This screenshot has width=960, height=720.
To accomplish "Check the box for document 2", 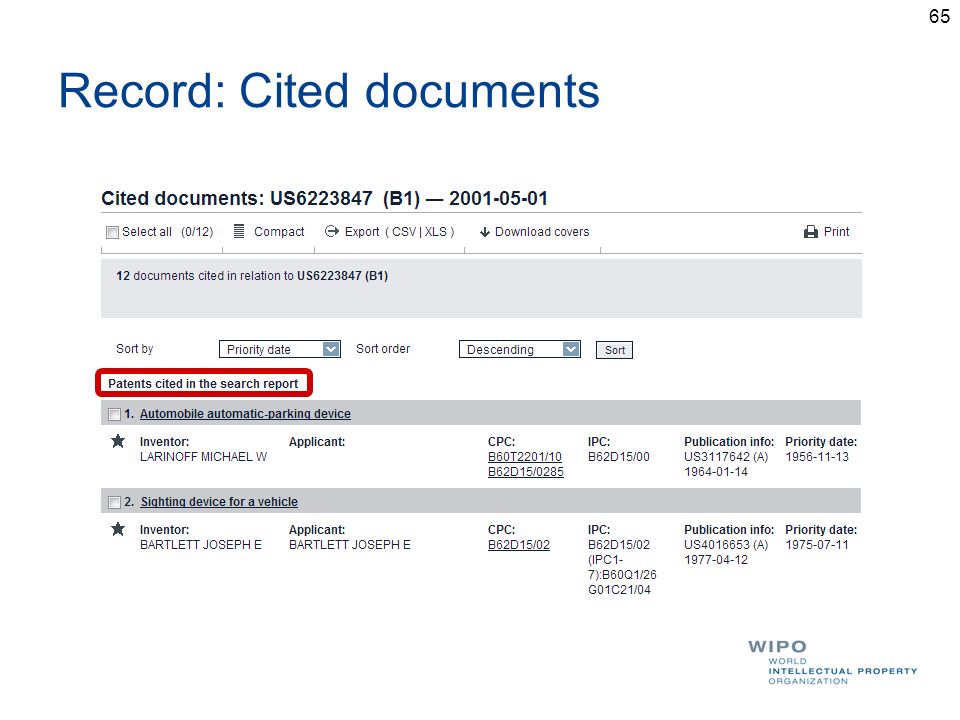I will [114, 503].
